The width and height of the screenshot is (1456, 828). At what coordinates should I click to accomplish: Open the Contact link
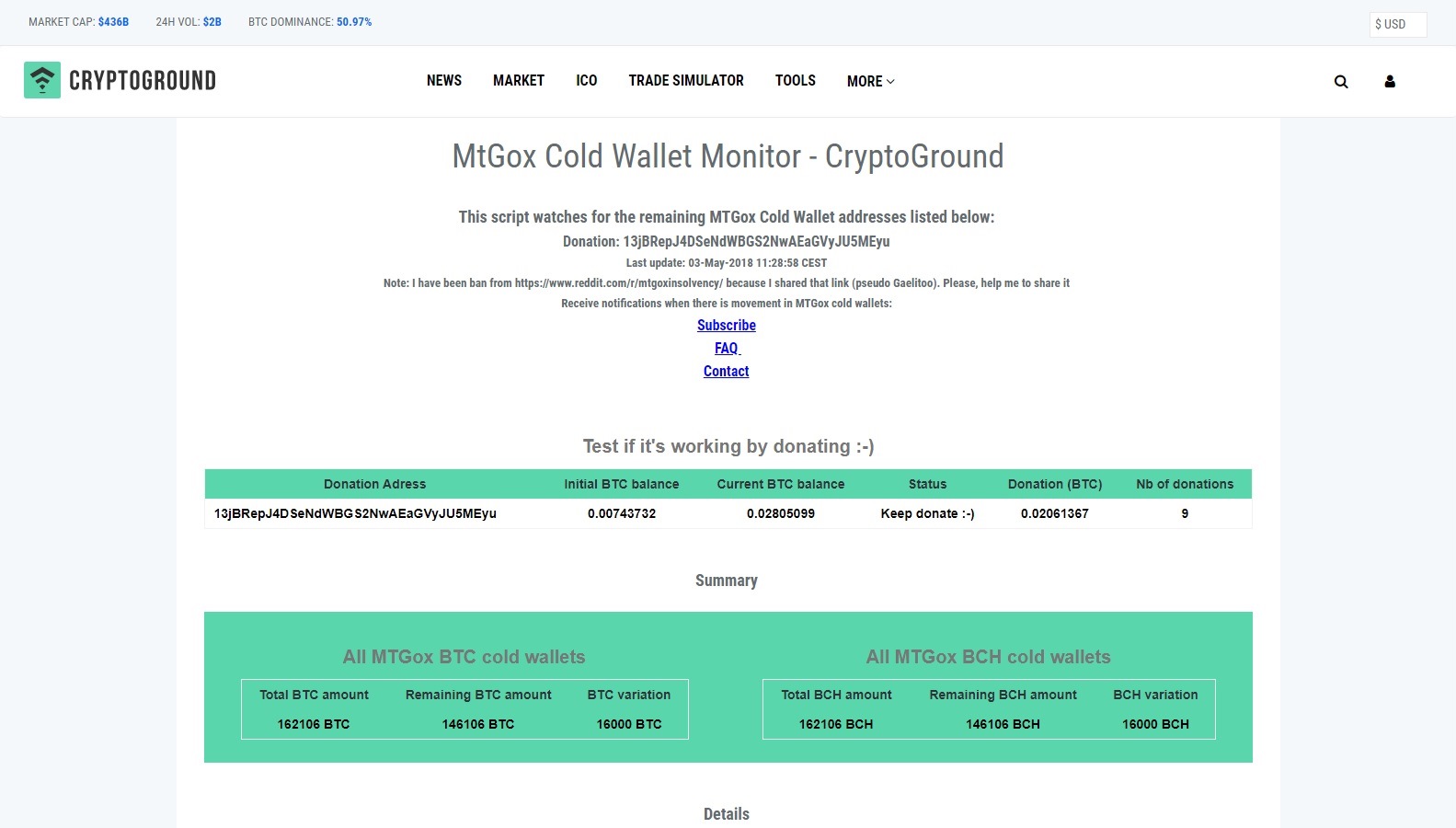(727, 371)
